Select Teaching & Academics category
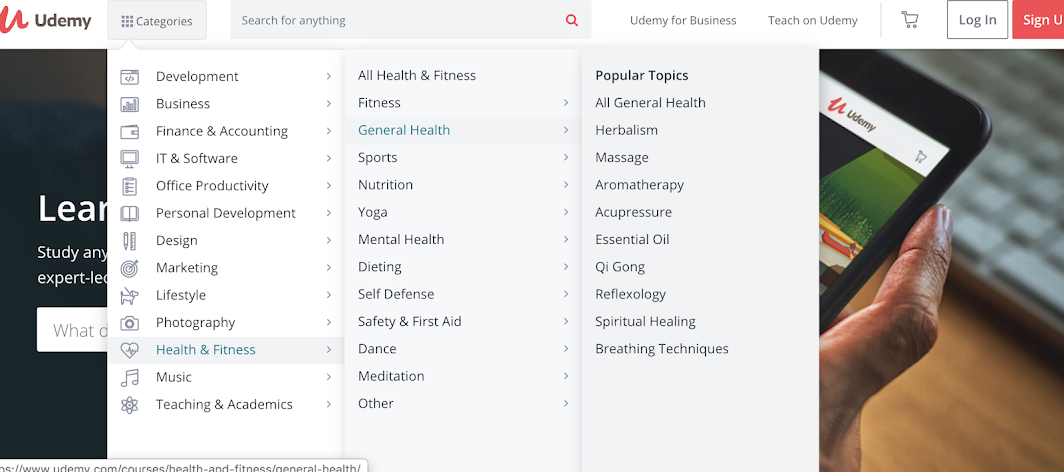The image size is (1064, 472). 226,404
